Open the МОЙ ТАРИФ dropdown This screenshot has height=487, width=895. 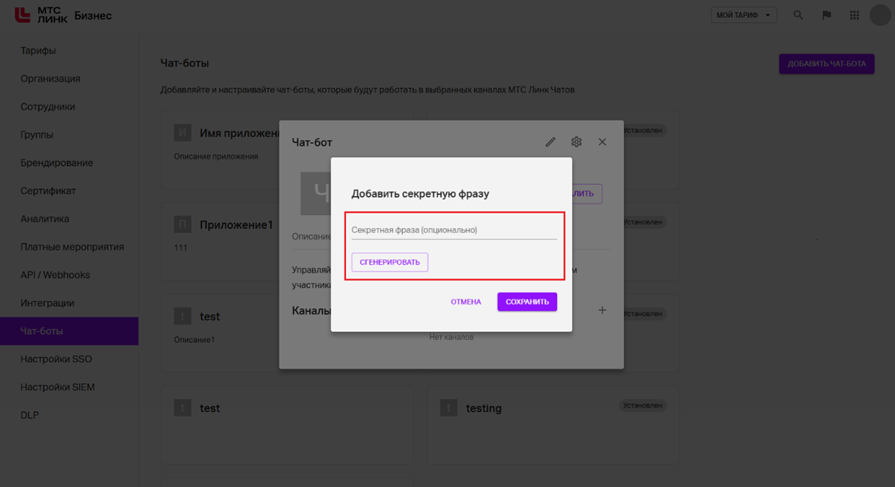744,15
